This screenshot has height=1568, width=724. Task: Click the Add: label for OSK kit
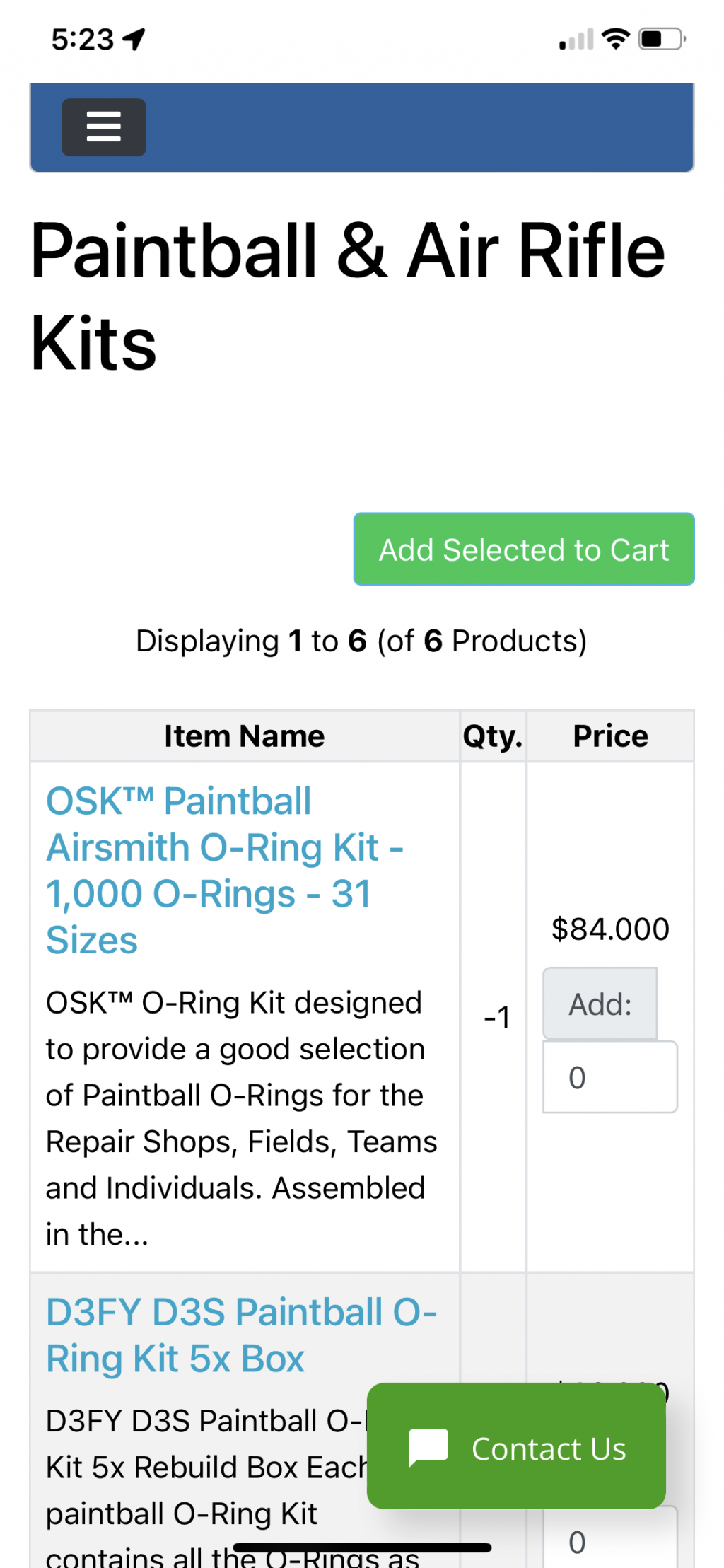(600, 1004)
